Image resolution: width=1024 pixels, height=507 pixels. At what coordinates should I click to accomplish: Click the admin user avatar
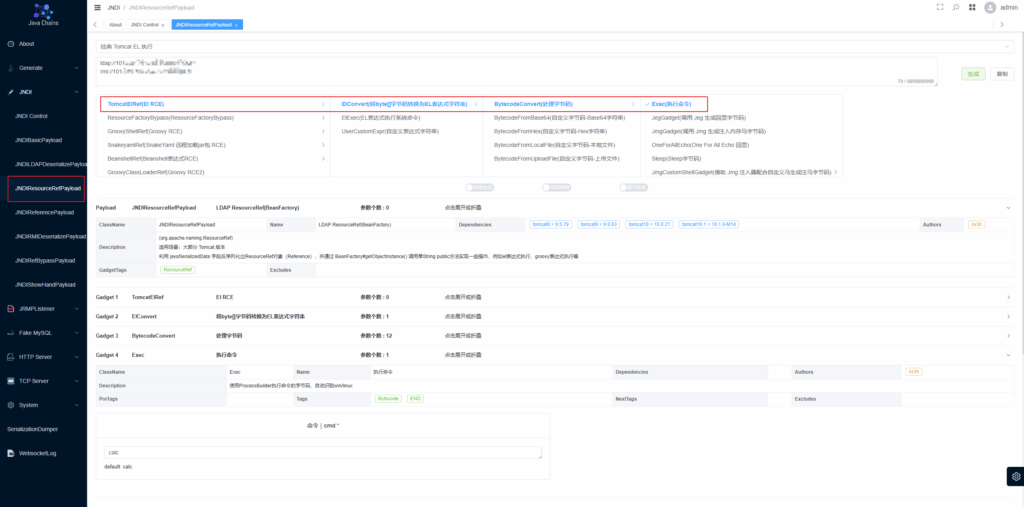(990, 7)
